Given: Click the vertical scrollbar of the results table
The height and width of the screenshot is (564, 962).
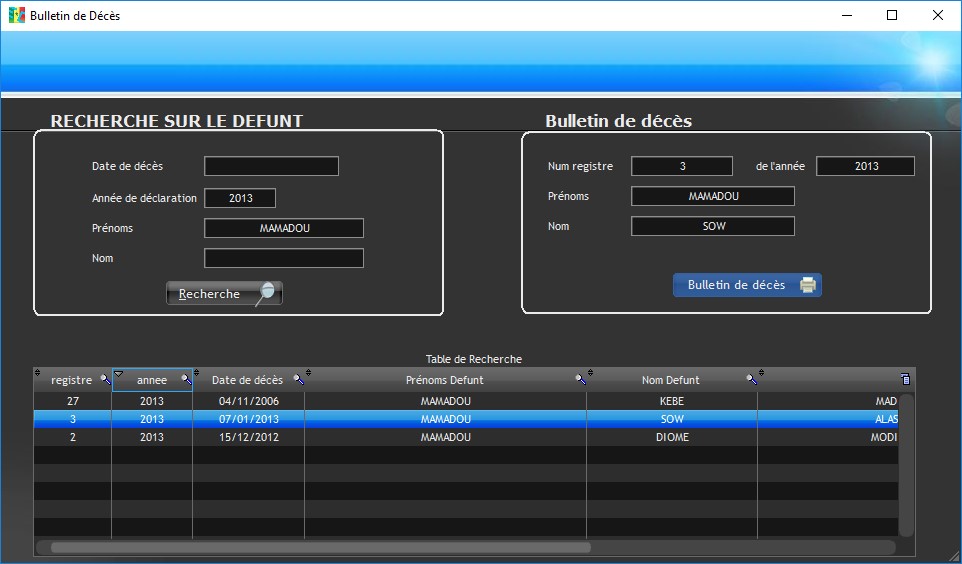Looking at the screenshot, I should (x=906, y=465).
